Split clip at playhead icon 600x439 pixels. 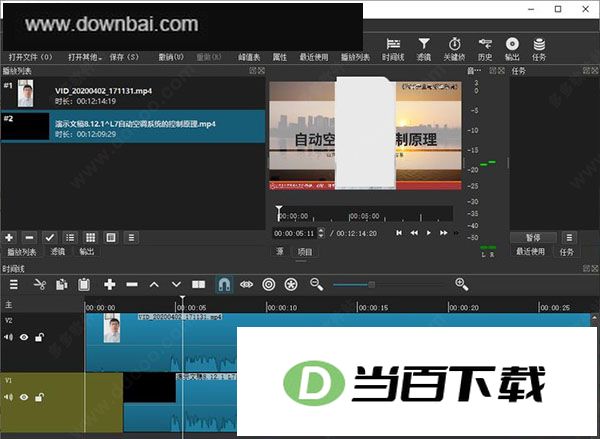[198, 284]
